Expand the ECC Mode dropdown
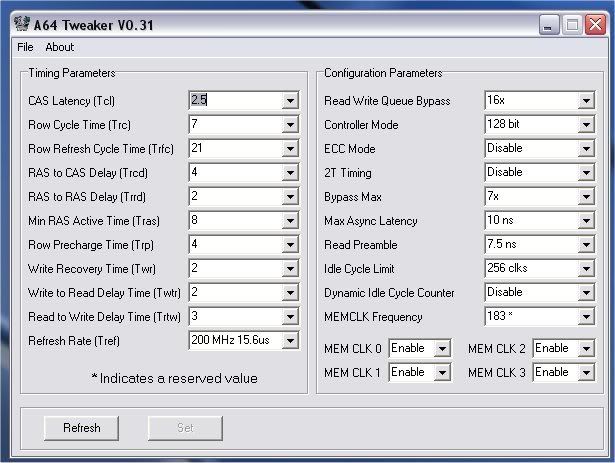 (x=586, y=149)
